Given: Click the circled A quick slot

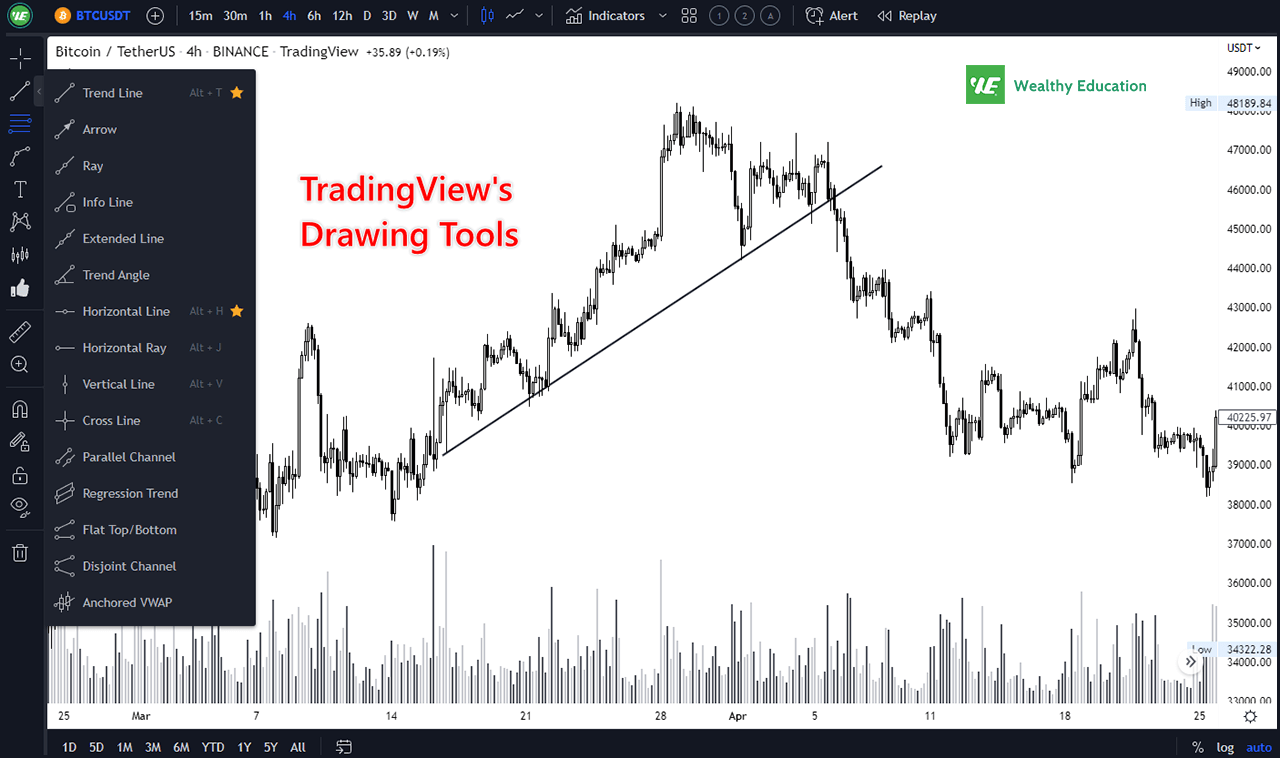Looking at the screenshot, I should pyautogui.click(x=771, y=16).
